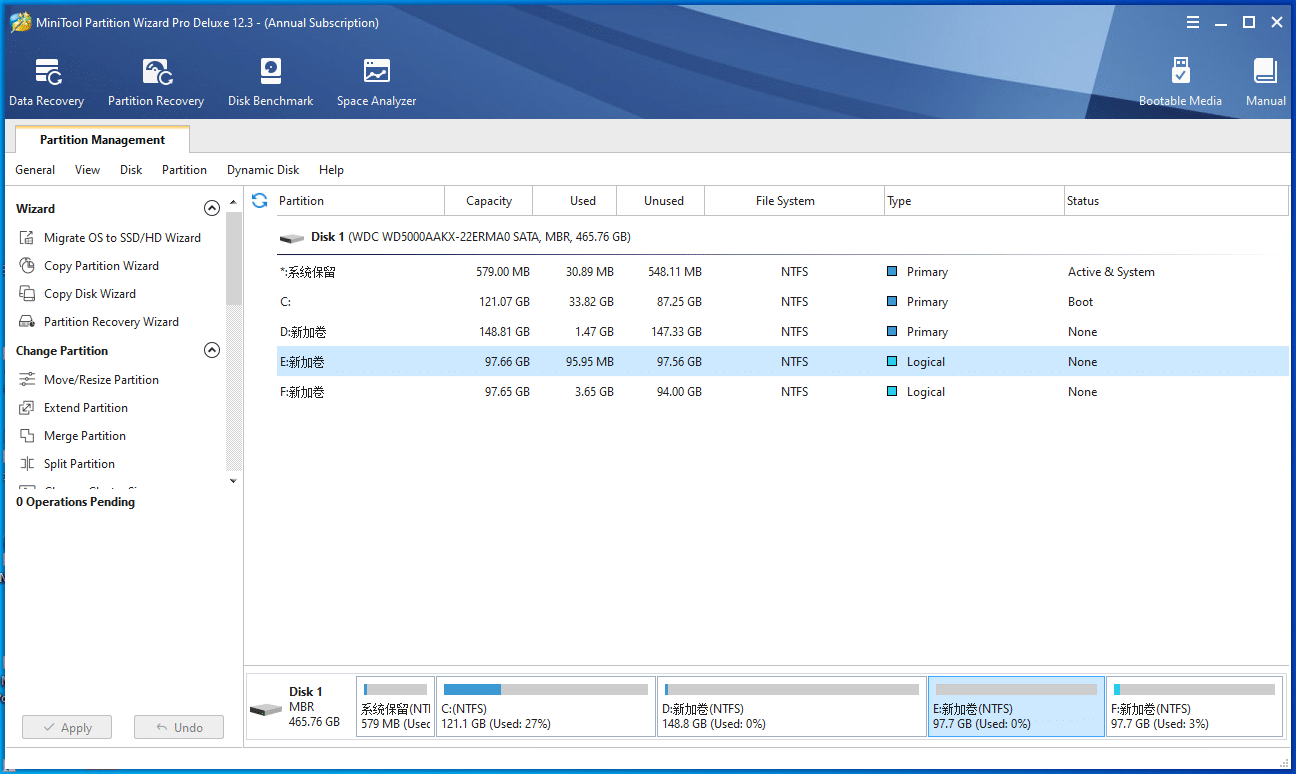Click the Disk 1 drive icon in partition list

pos(292,238)
